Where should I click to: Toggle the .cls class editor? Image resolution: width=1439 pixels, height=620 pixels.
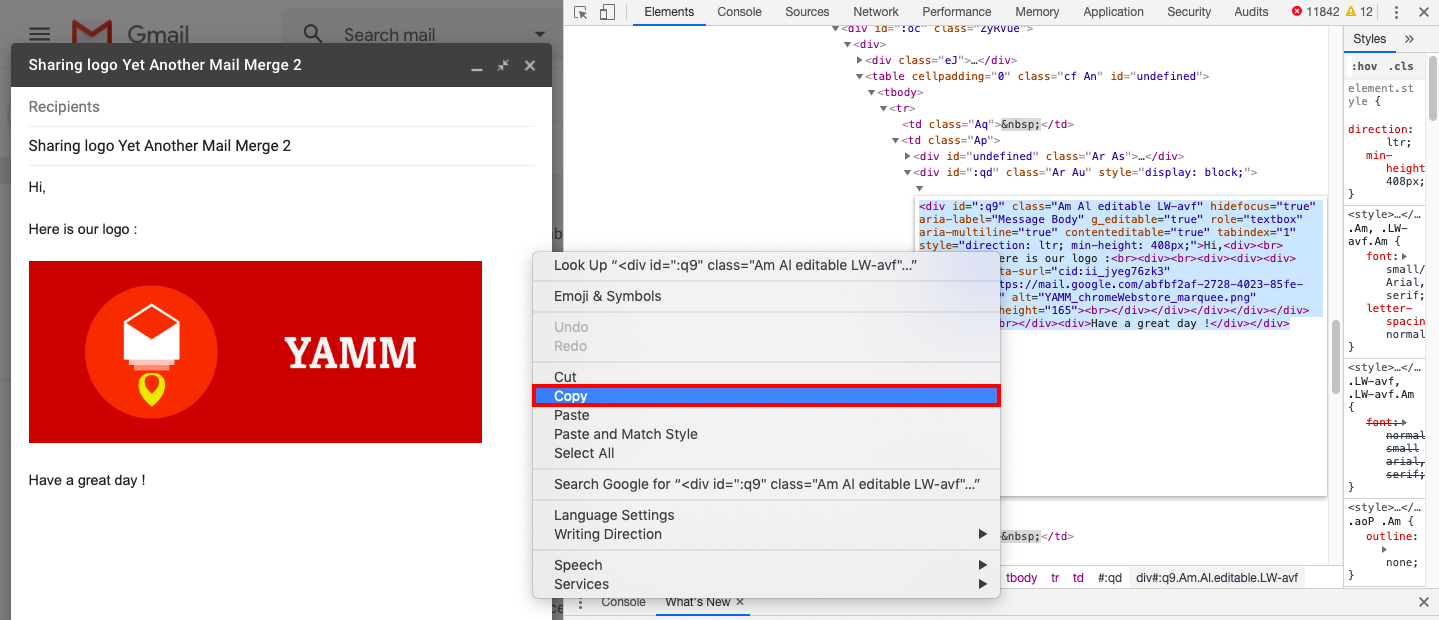pos(1402,66)
